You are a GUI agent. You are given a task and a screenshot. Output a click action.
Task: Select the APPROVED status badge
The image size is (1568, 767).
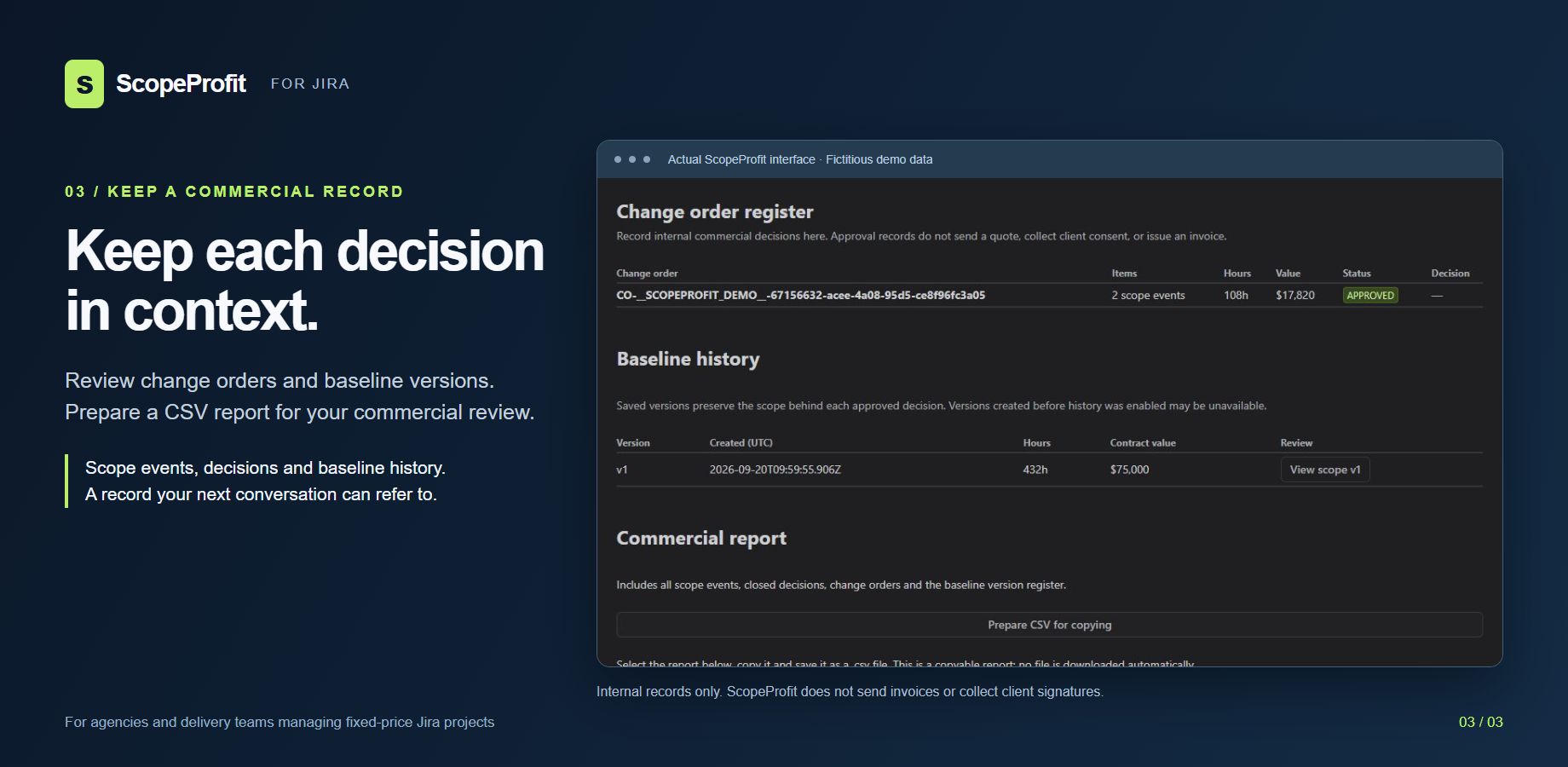coord(1370,296)
